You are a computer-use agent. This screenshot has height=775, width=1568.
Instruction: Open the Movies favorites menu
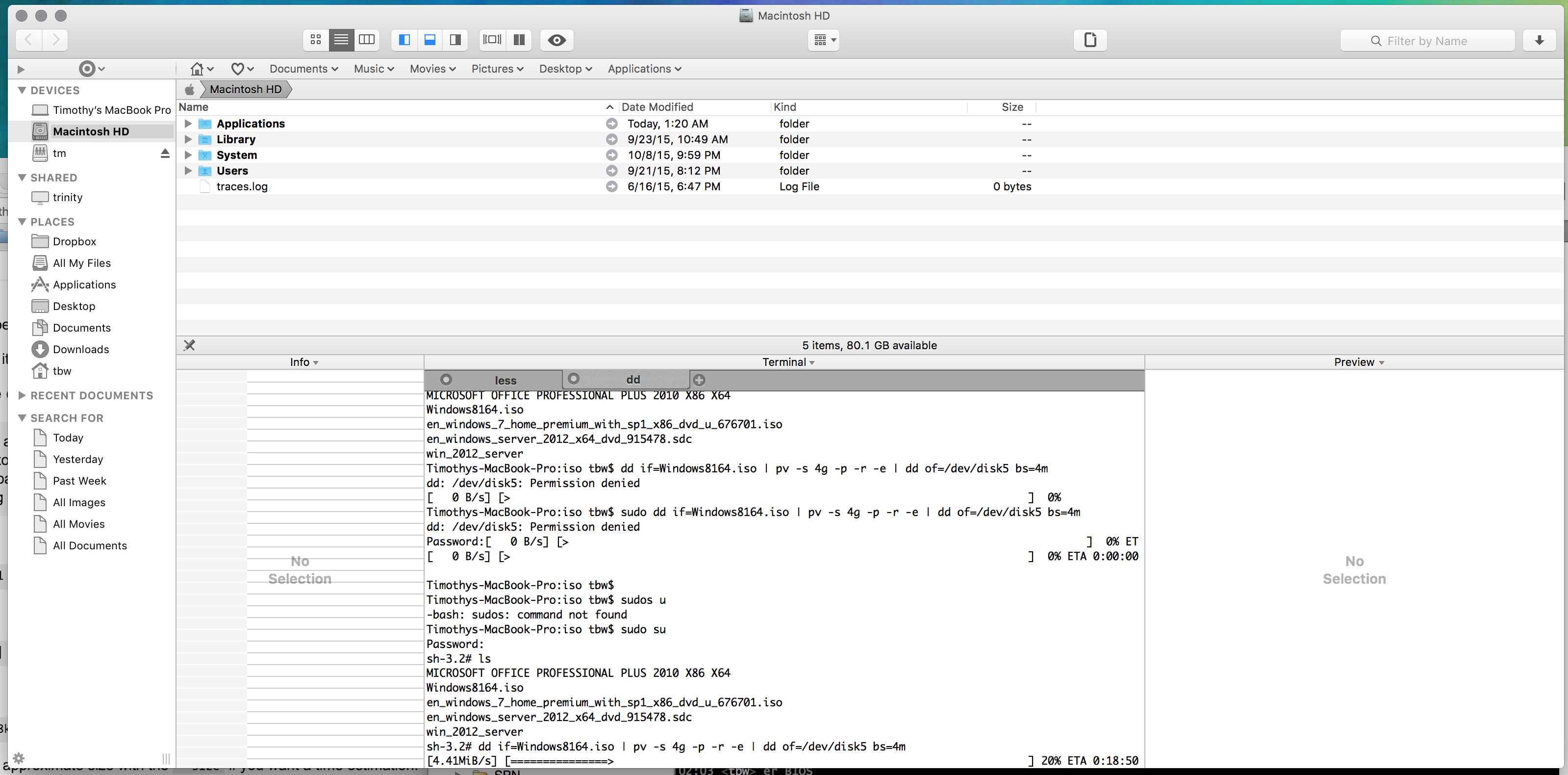click(x=433, y=69)
